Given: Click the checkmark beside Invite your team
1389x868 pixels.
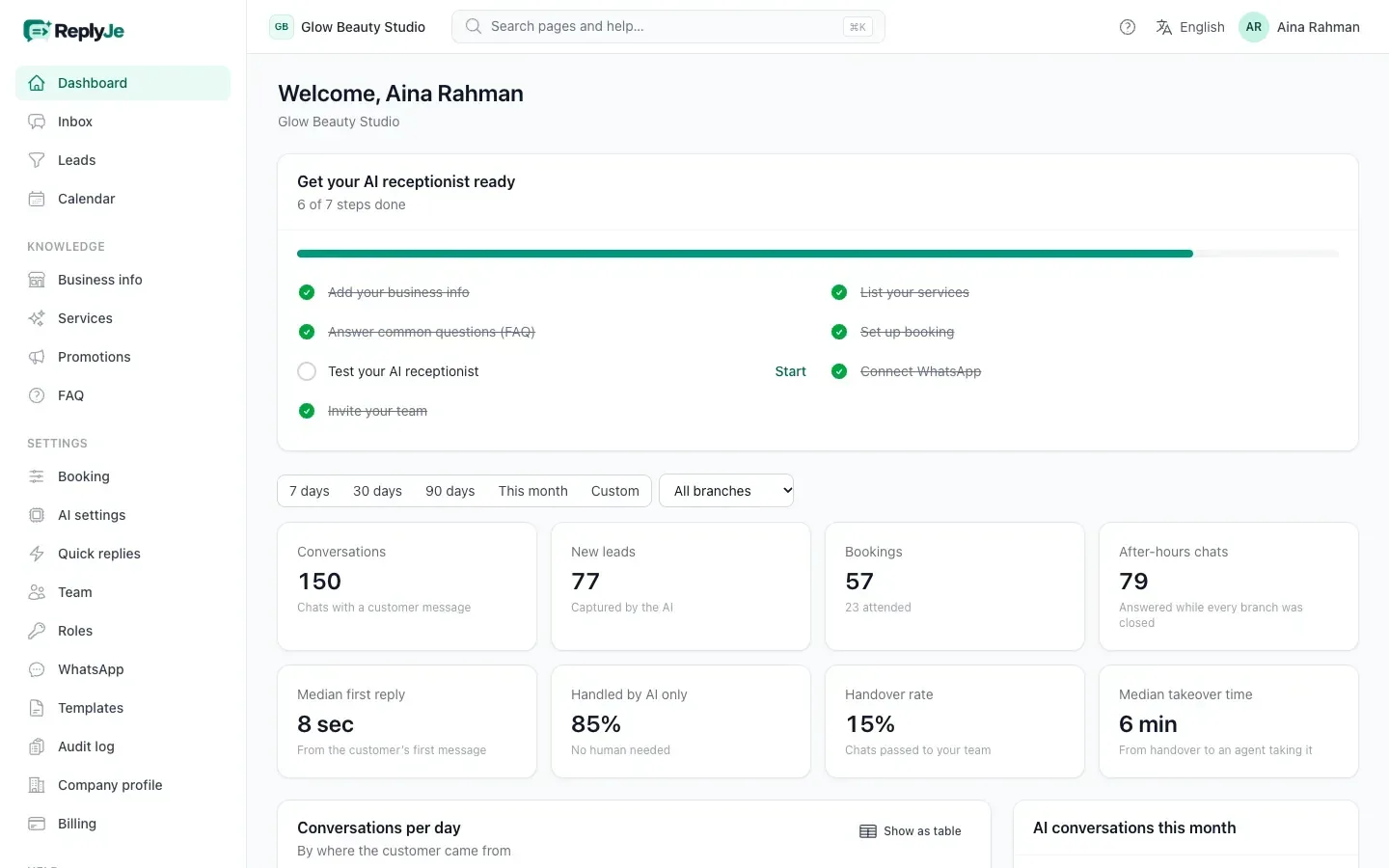Looking at the screenshot, I should [307, 411].
